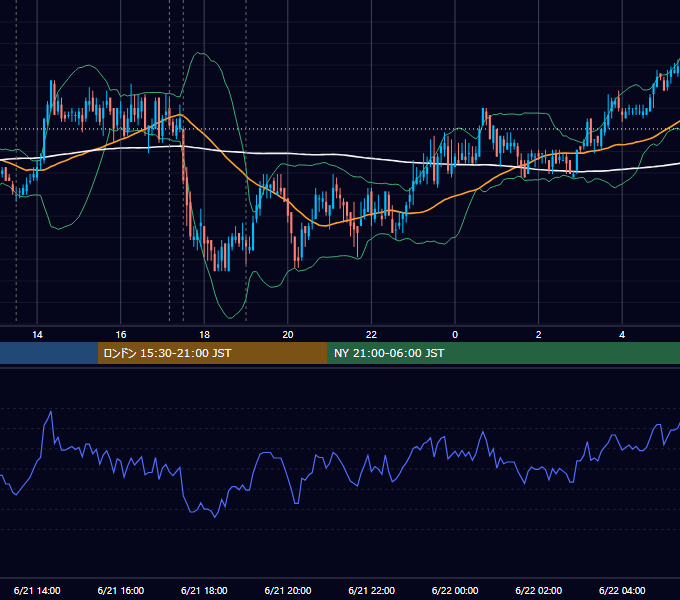Click the hour label 2 on time axis

point(539,335)
